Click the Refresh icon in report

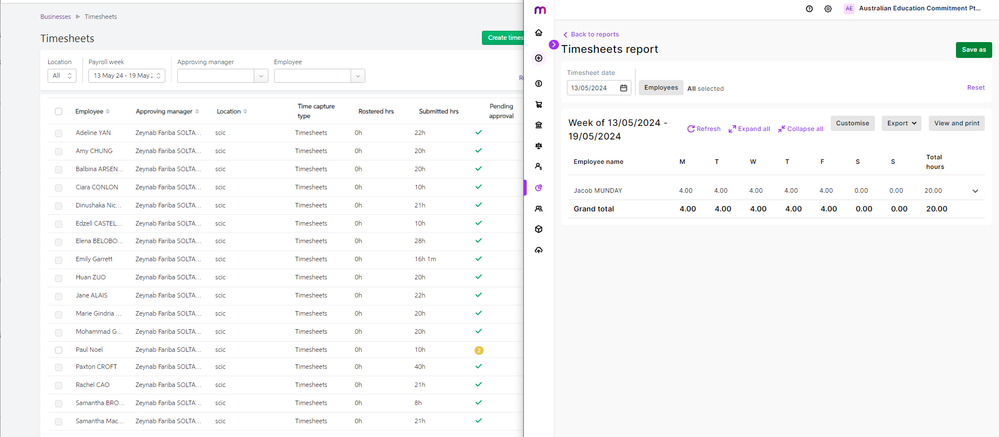pyautogui.click(x=691, y=129)
